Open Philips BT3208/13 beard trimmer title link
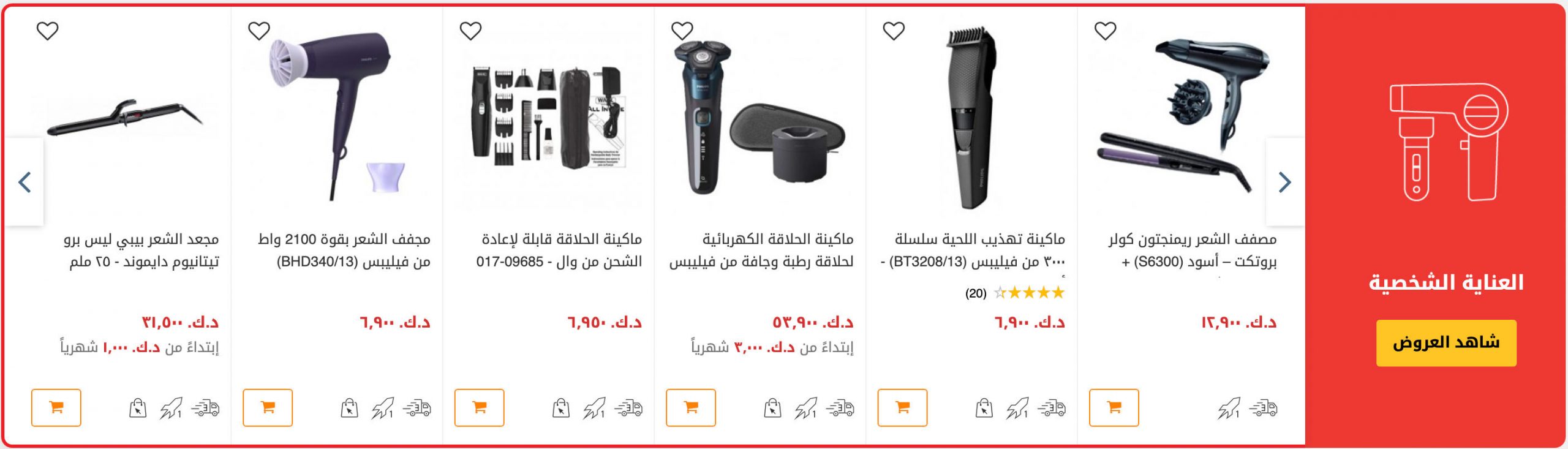 tap(973, 250)
